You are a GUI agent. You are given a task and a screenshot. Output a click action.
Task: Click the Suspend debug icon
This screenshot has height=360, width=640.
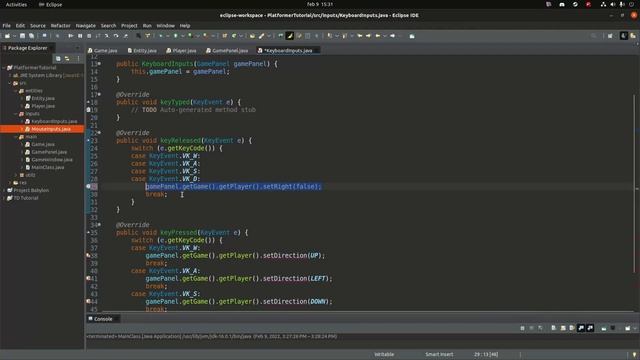click(x=80, y=36)
